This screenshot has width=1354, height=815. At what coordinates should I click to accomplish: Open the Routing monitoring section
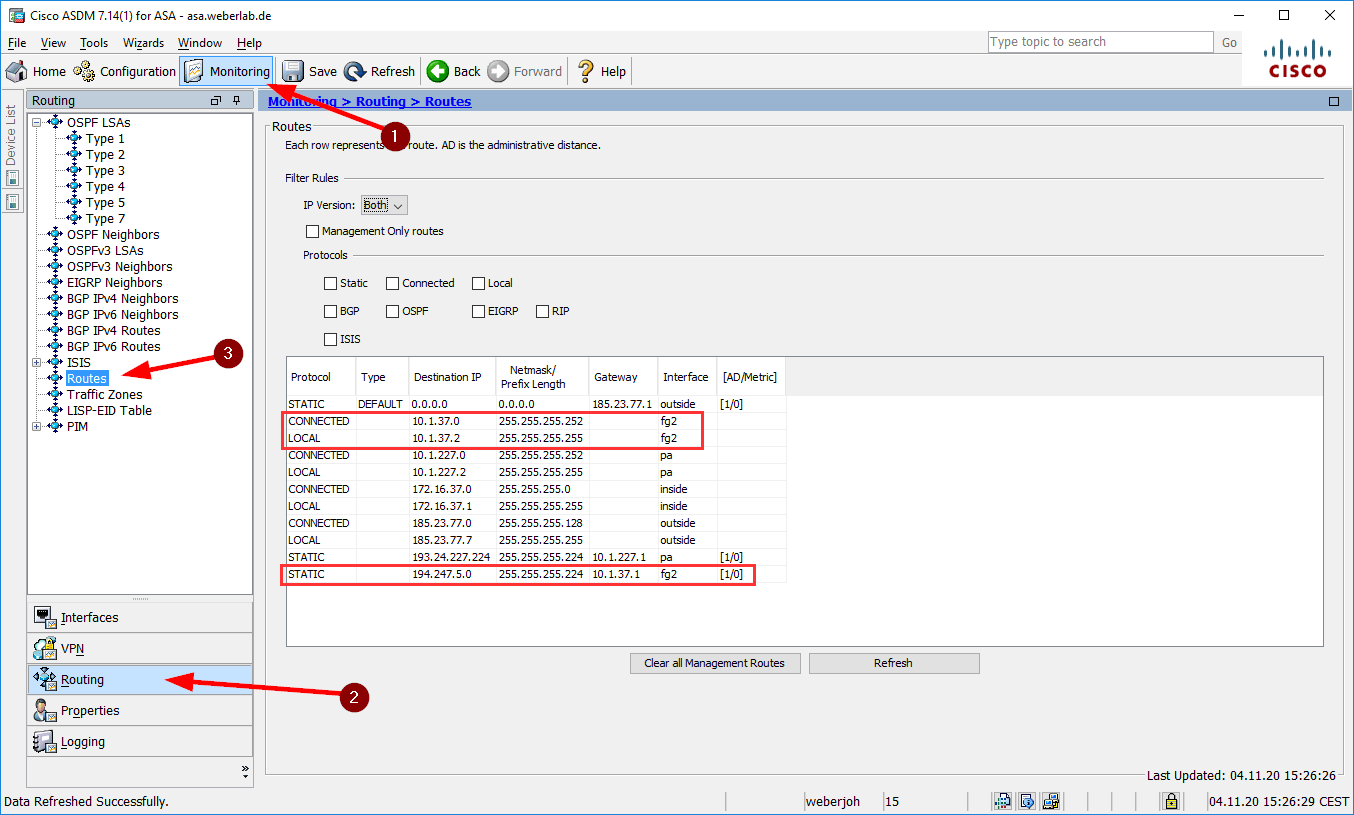(140, 679)
